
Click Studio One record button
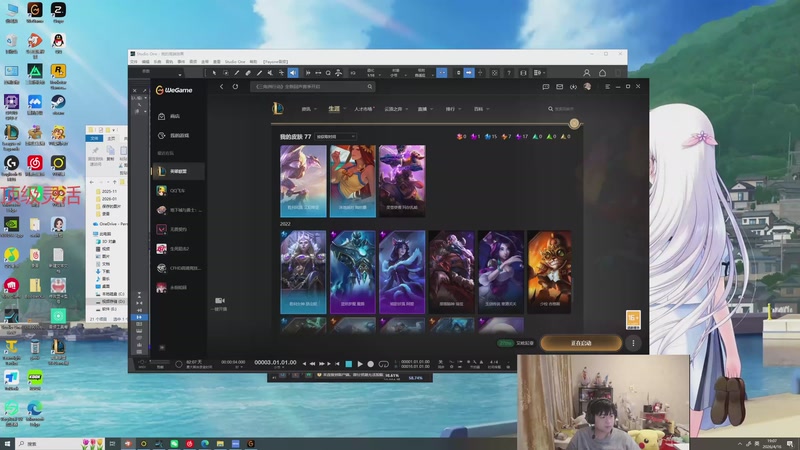tap(371, 364)
